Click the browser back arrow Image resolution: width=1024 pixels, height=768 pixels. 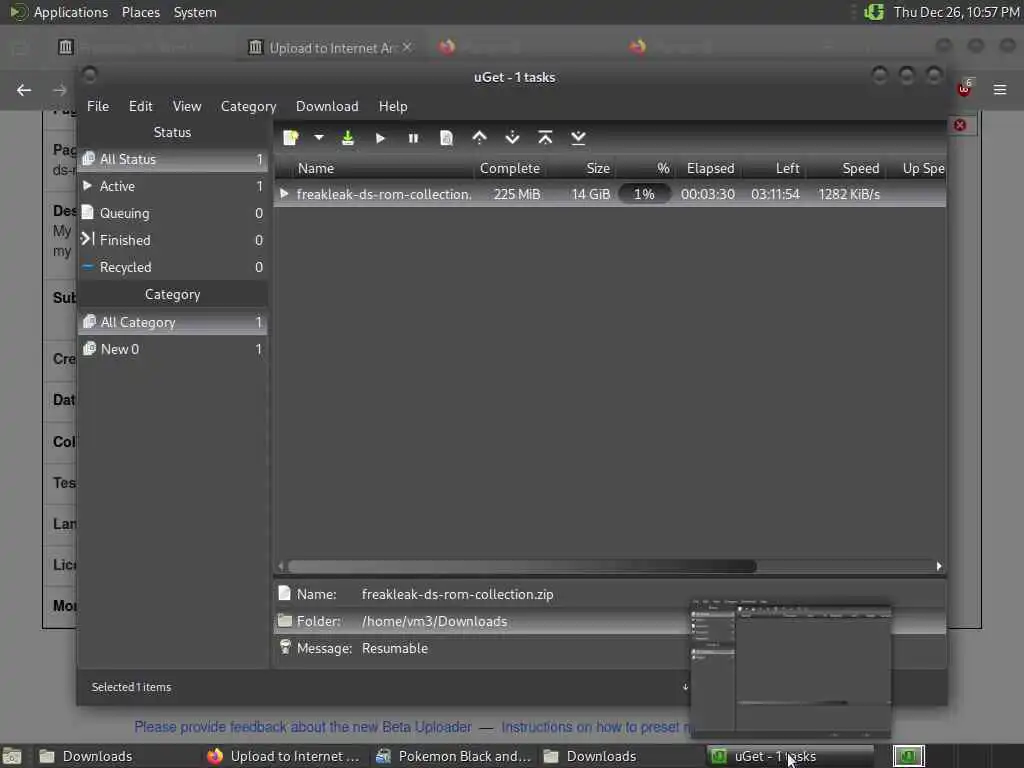[24, 90]
